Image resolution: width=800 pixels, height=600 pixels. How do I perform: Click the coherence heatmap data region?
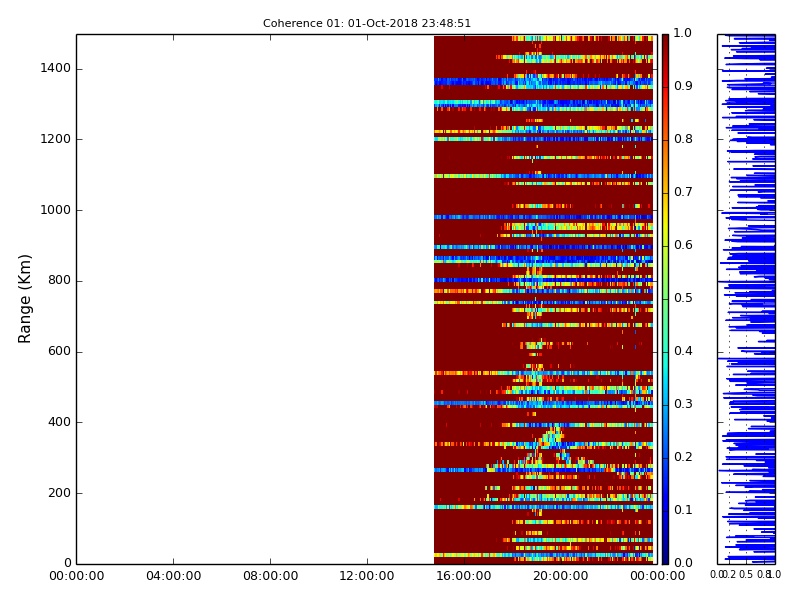[x=543, y=299]
